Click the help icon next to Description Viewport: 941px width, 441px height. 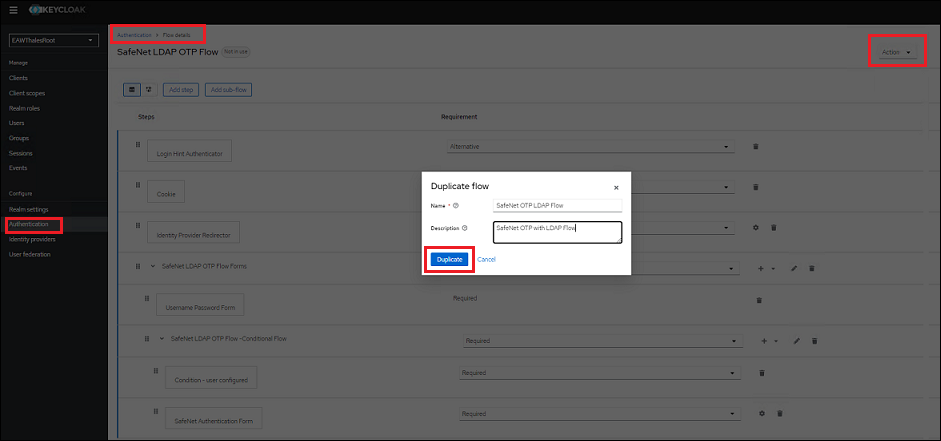pyautogui.click(x=466, y=228)
